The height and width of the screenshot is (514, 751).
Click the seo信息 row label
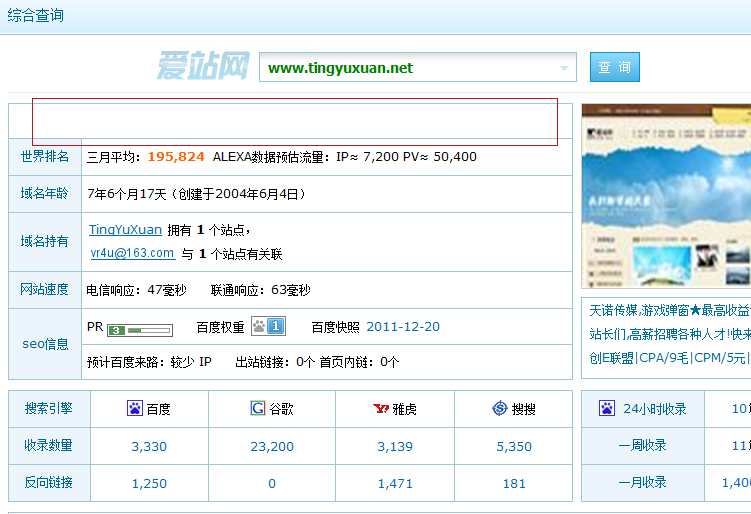(x=45, y=343)
